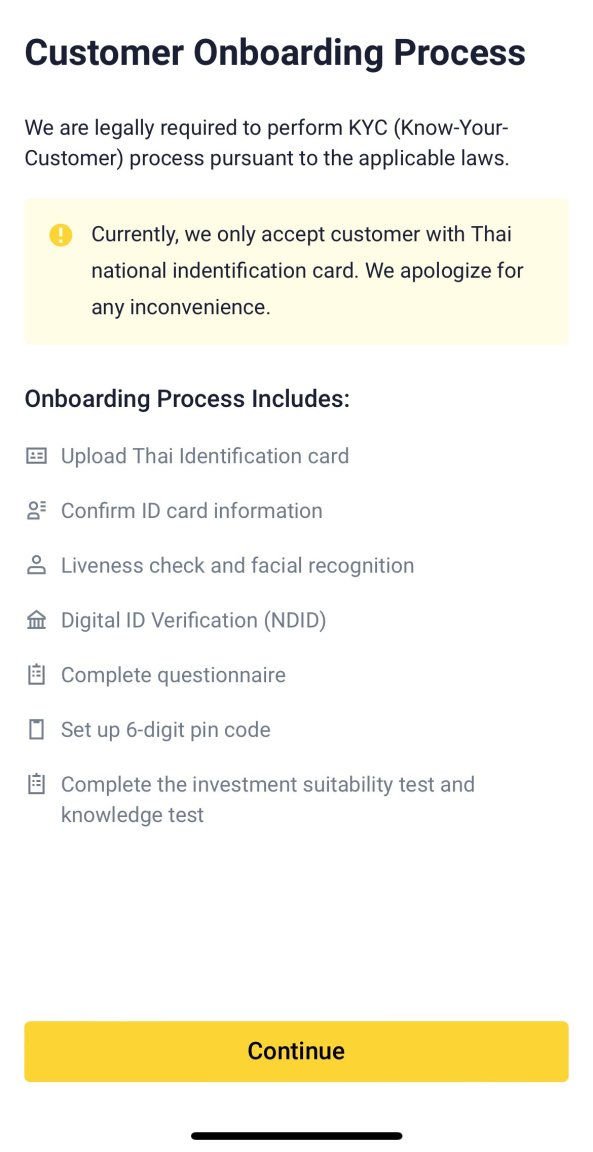Click the Customer Onboarding Process heading

[x=275, y=53]
